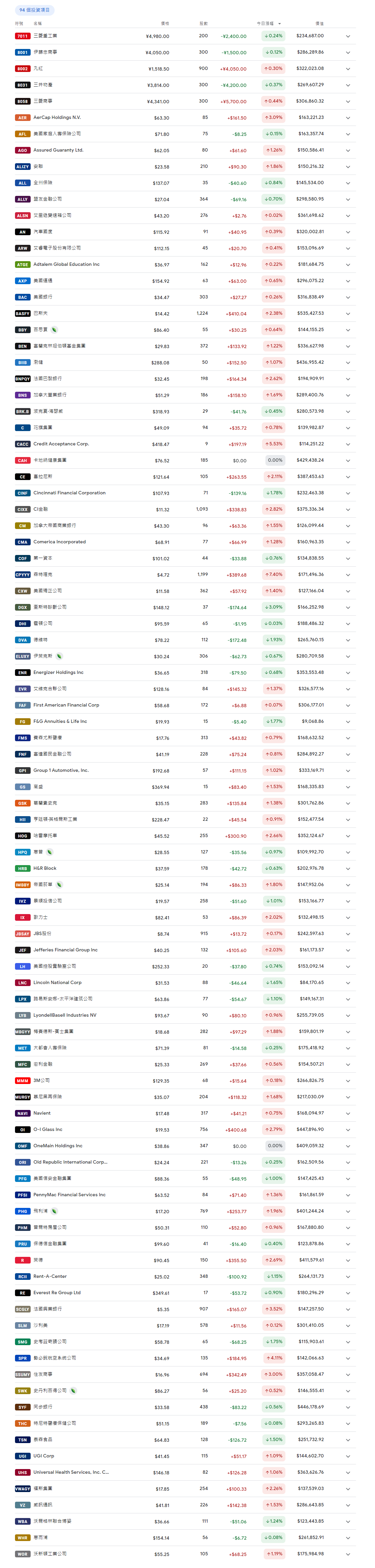Click the ¥4,980.00 price for 7011
This screenshot has height=1568, width=375.
click(x=158, y=37)
